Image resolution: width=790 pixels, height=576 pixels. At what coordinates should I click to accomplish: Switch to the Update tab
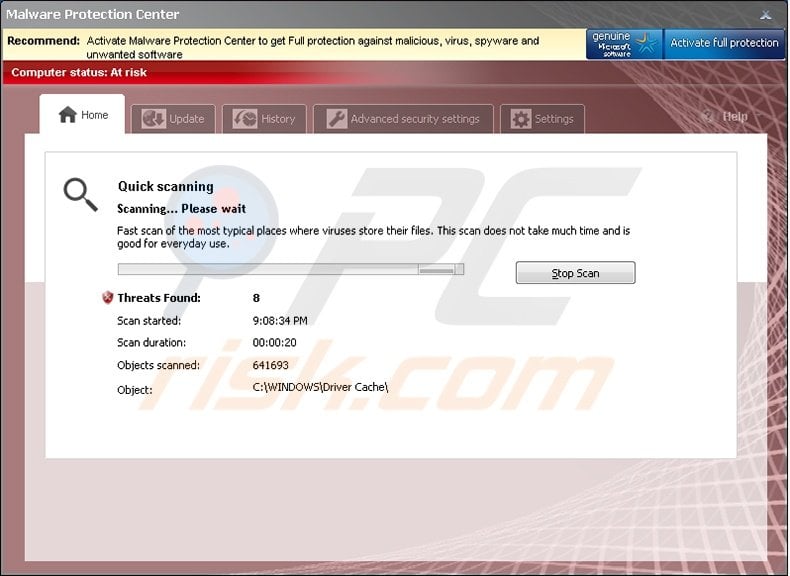173,119
